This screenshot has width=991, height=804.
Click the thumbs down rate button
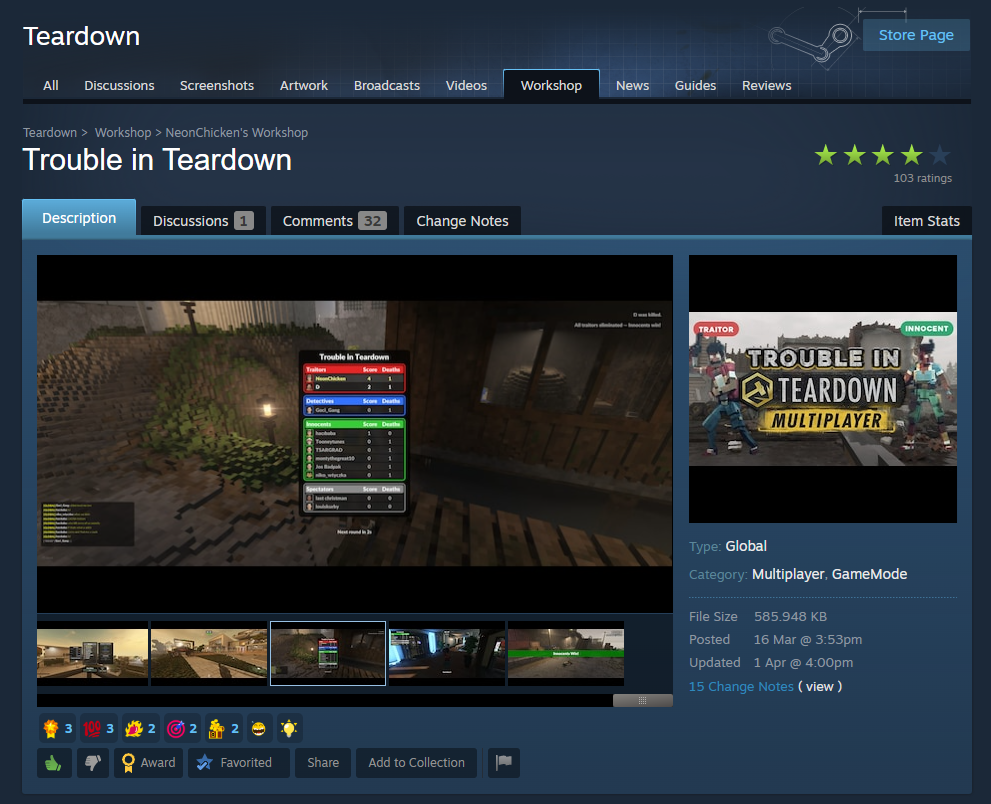[x=93, y=763]
